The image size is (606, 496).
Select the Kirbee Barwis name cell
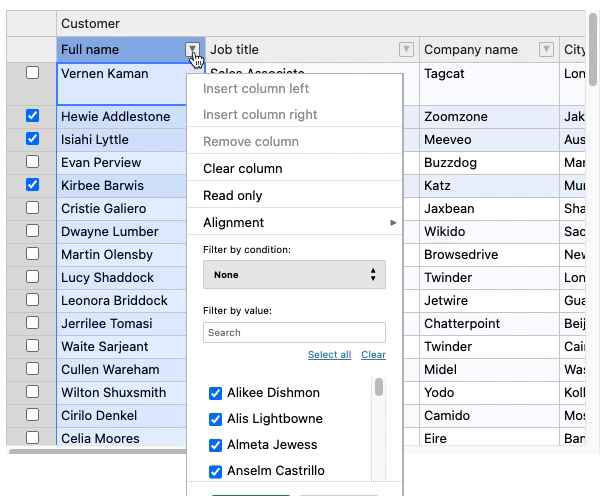pyautogui.click(x=122, y=186)
